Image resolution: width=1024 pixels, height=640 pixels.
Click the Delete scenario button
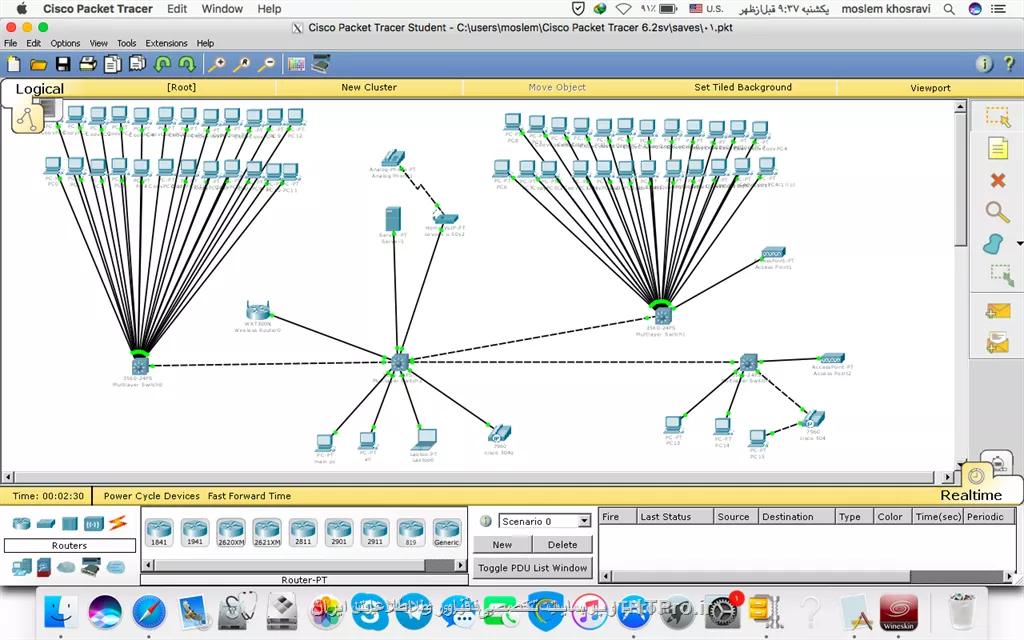coord(562,545)
